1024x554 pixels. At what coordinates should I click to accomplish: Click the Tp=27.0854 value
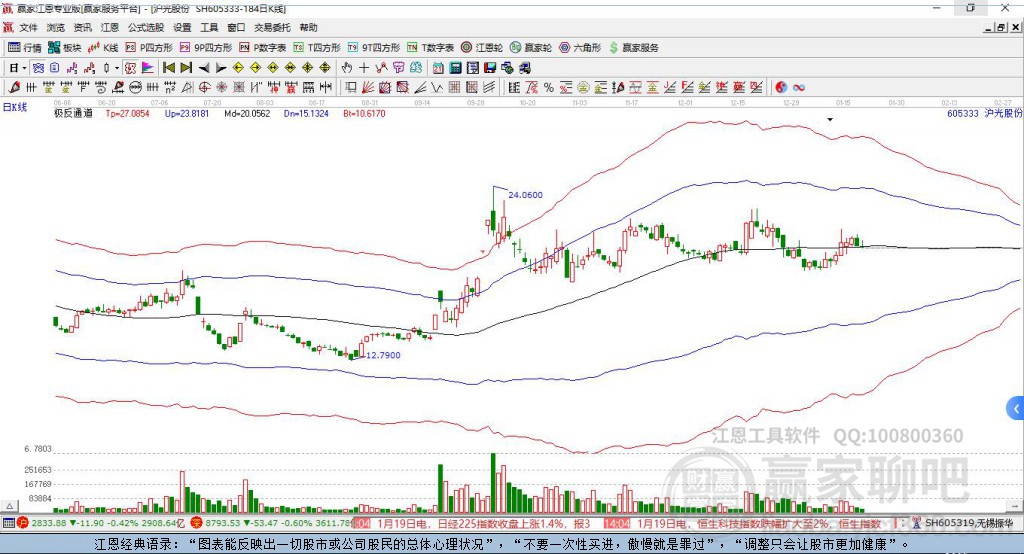(x=127, y=113)
